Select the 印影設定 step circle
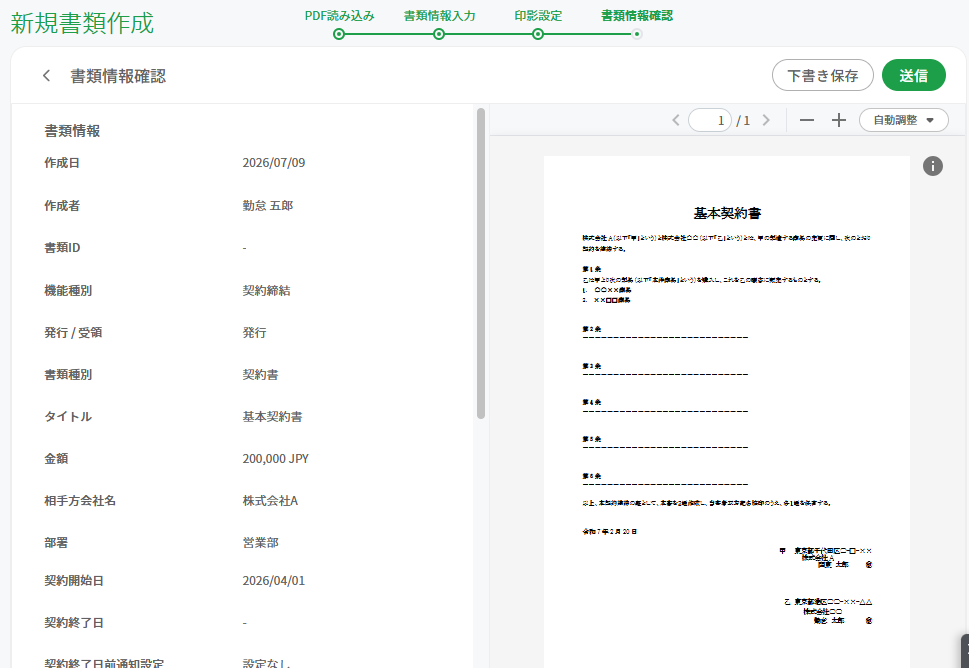The width and height of the screenshot is (969, 668). click(x=538, y=34)
